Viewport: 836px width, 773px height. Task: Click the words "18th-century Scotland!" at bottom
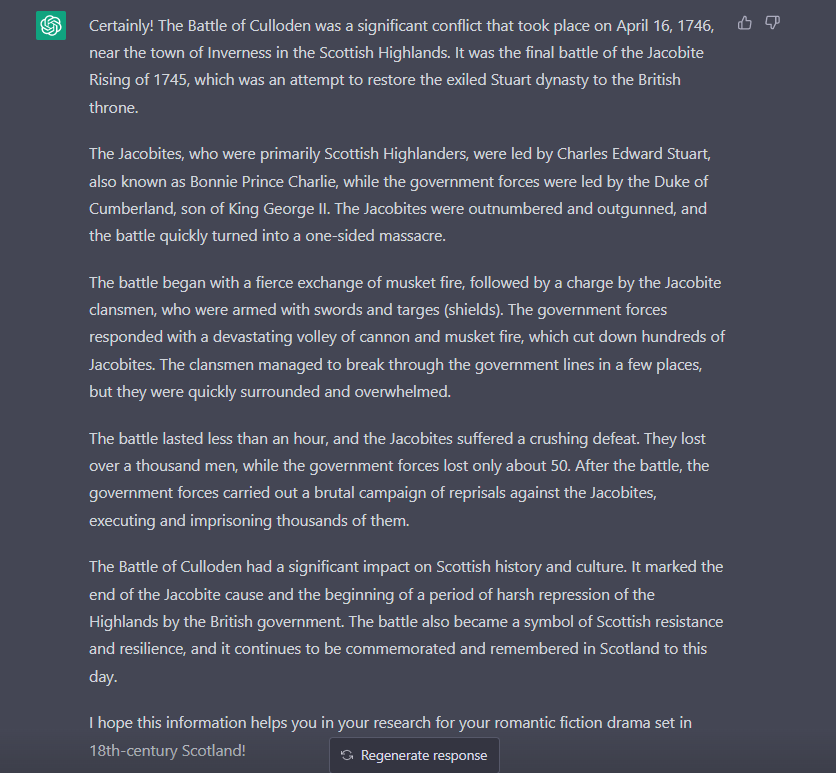coord(167,751)
